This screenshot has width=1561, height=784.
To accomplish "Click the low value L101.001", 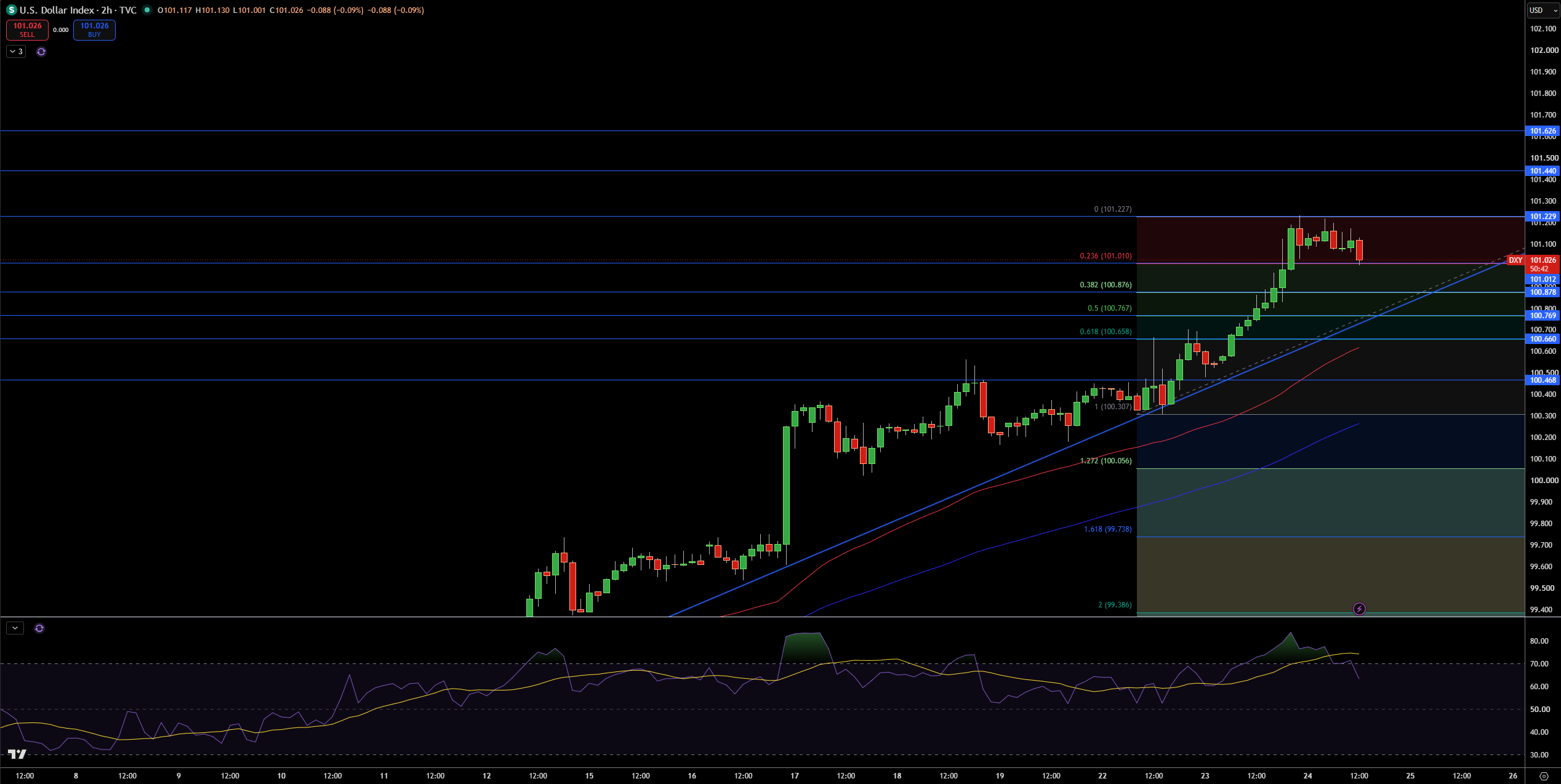I will pos(249,10).
